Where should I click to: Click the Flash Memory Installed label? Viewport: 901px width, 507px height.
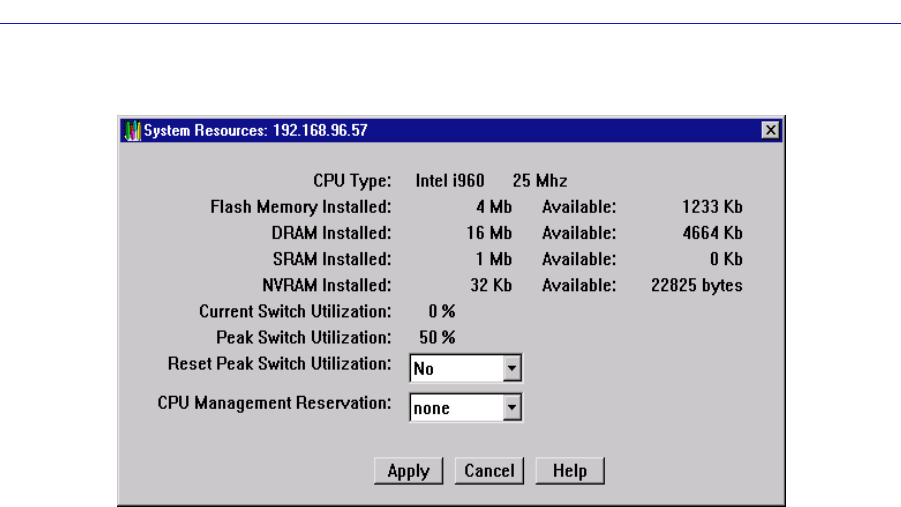(x=301, y=207)
